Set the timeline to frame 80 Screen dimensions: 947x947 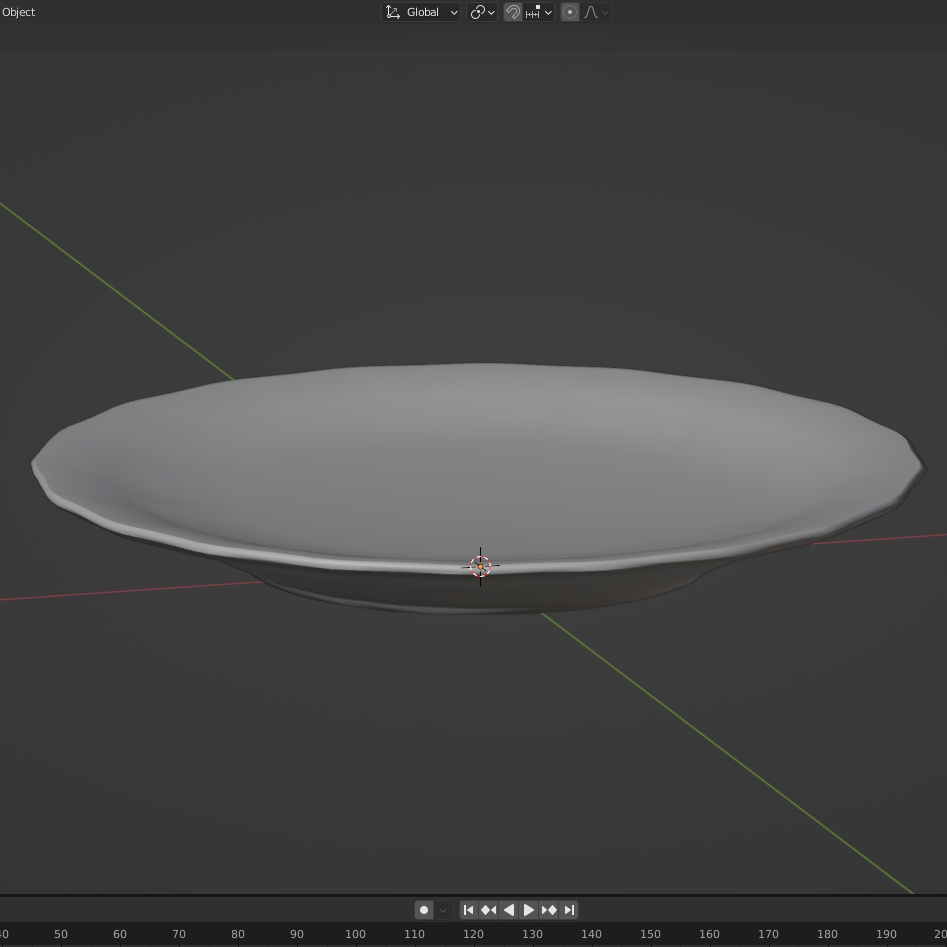click(237, 934)
